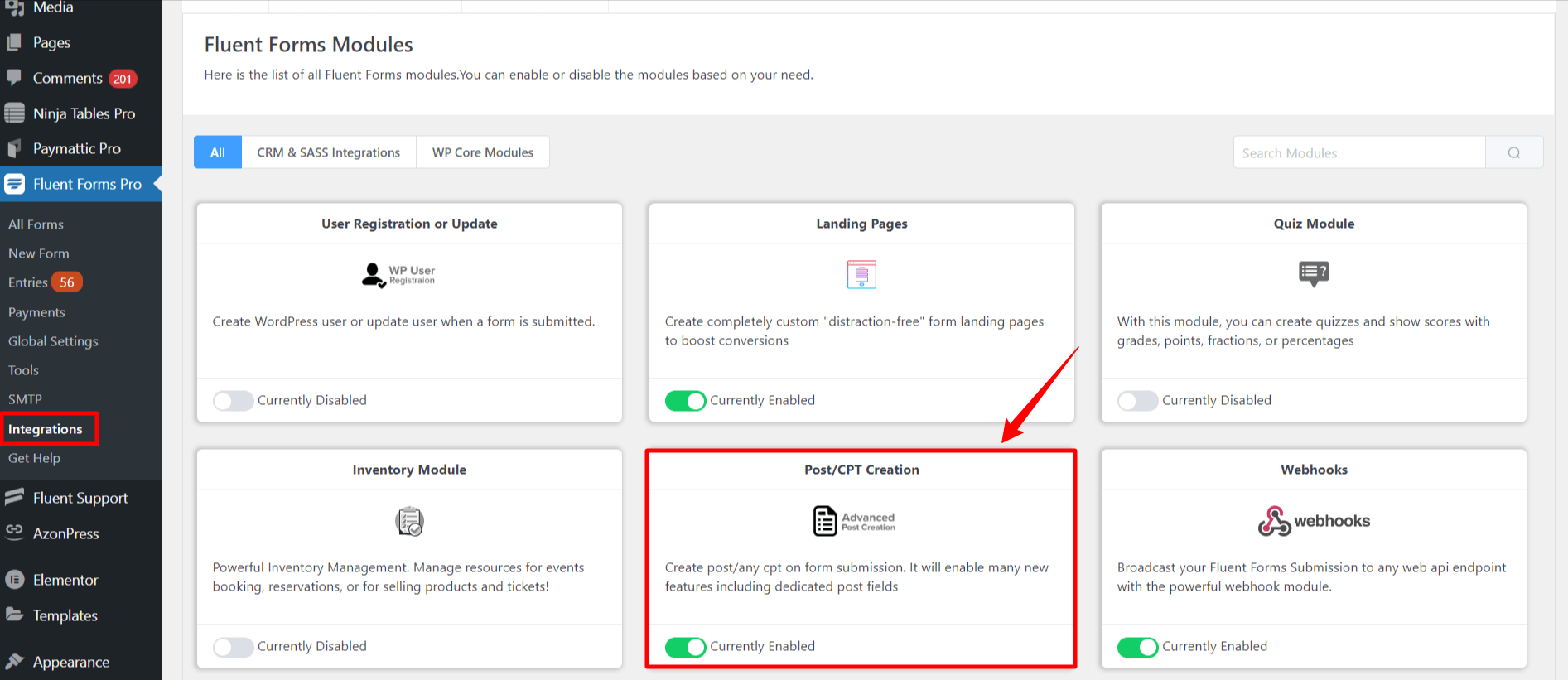Disable the Landing Pages module toggle
This screenshot has height=680, width=1568.
685,401
